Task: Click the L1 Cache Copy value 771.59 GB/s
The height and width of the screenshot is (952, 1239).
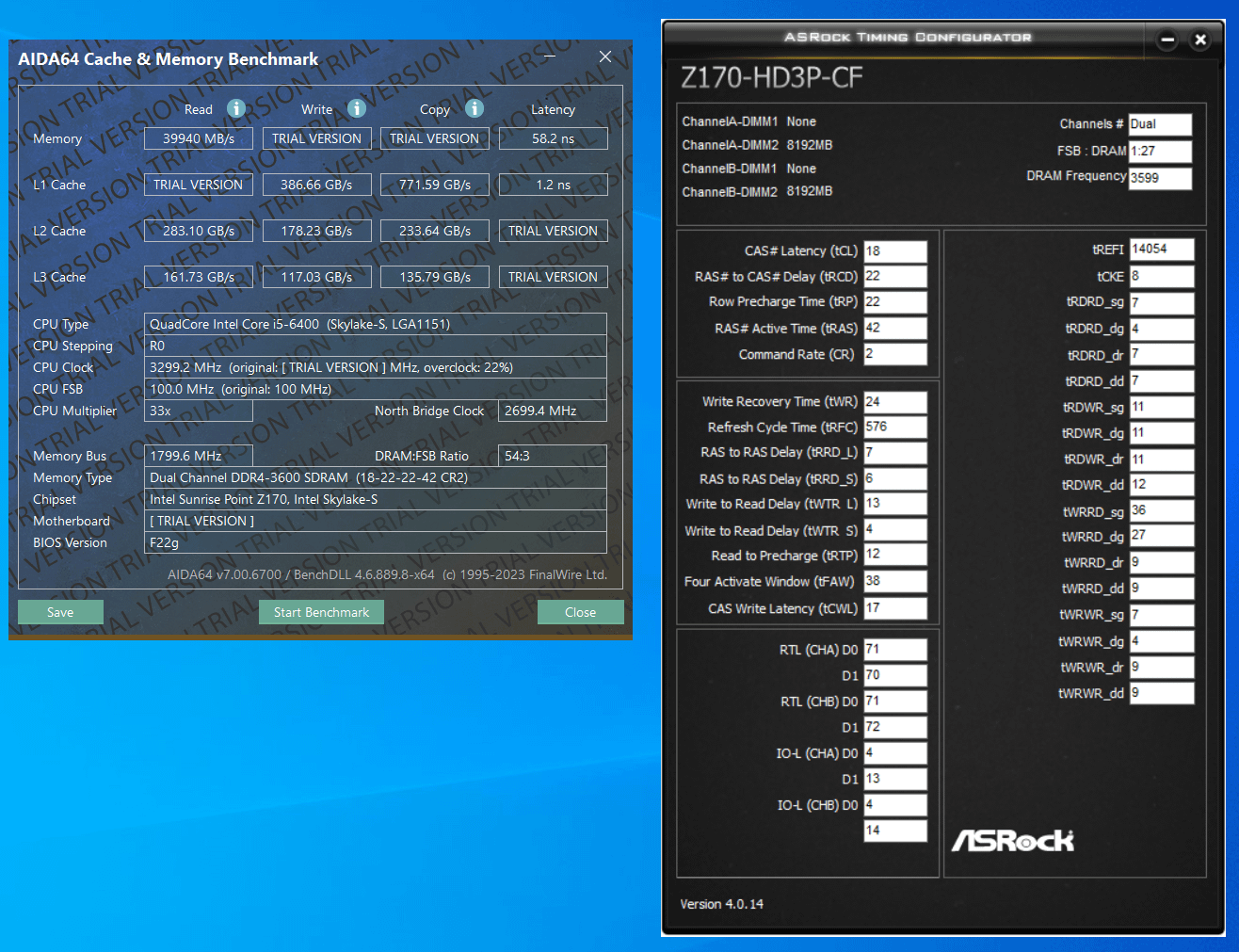Action: point(435,185)
